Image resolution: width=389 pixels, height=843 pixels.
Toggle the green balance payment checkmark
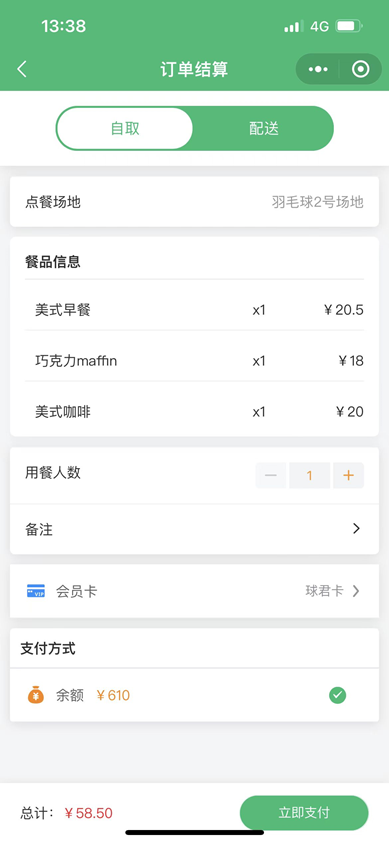pyautogui.click(x=337, y=696)
